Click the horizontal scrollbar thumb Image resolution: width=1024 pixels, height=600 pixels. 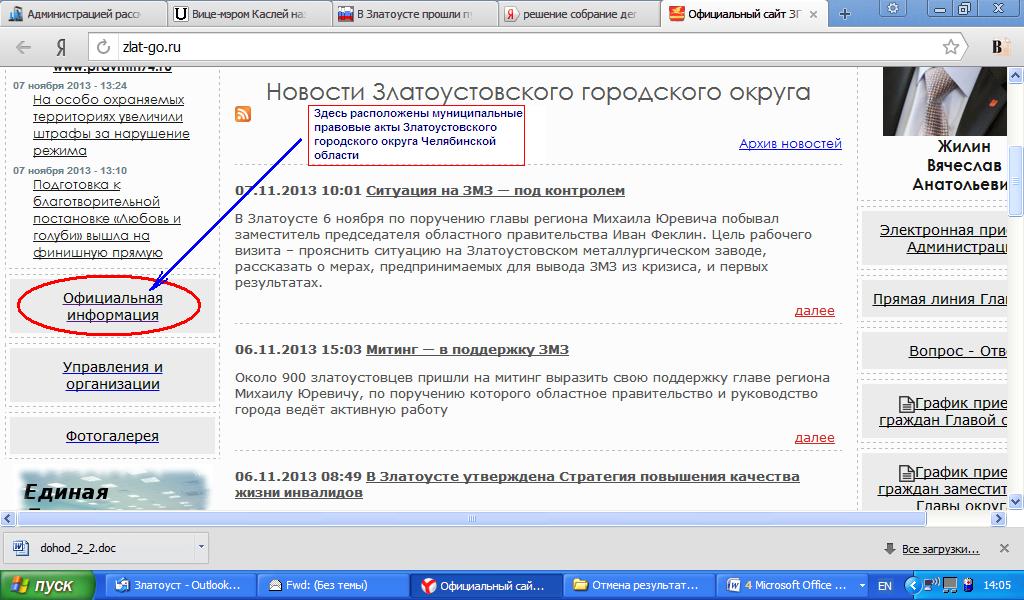click(472, 519)
